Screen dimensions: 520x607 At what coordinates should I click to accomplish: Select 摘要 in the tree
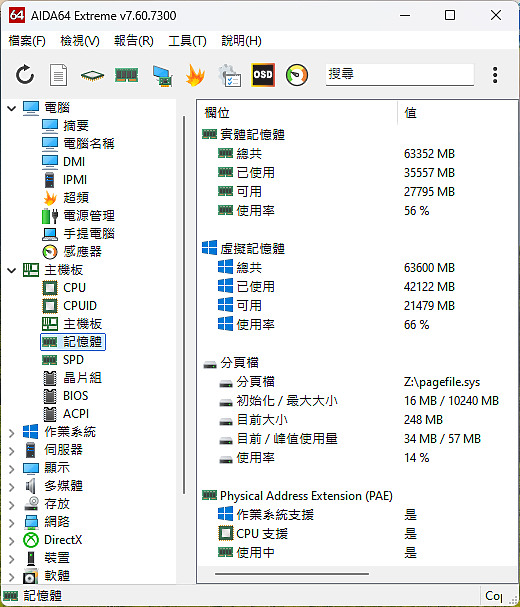point(76,125)
